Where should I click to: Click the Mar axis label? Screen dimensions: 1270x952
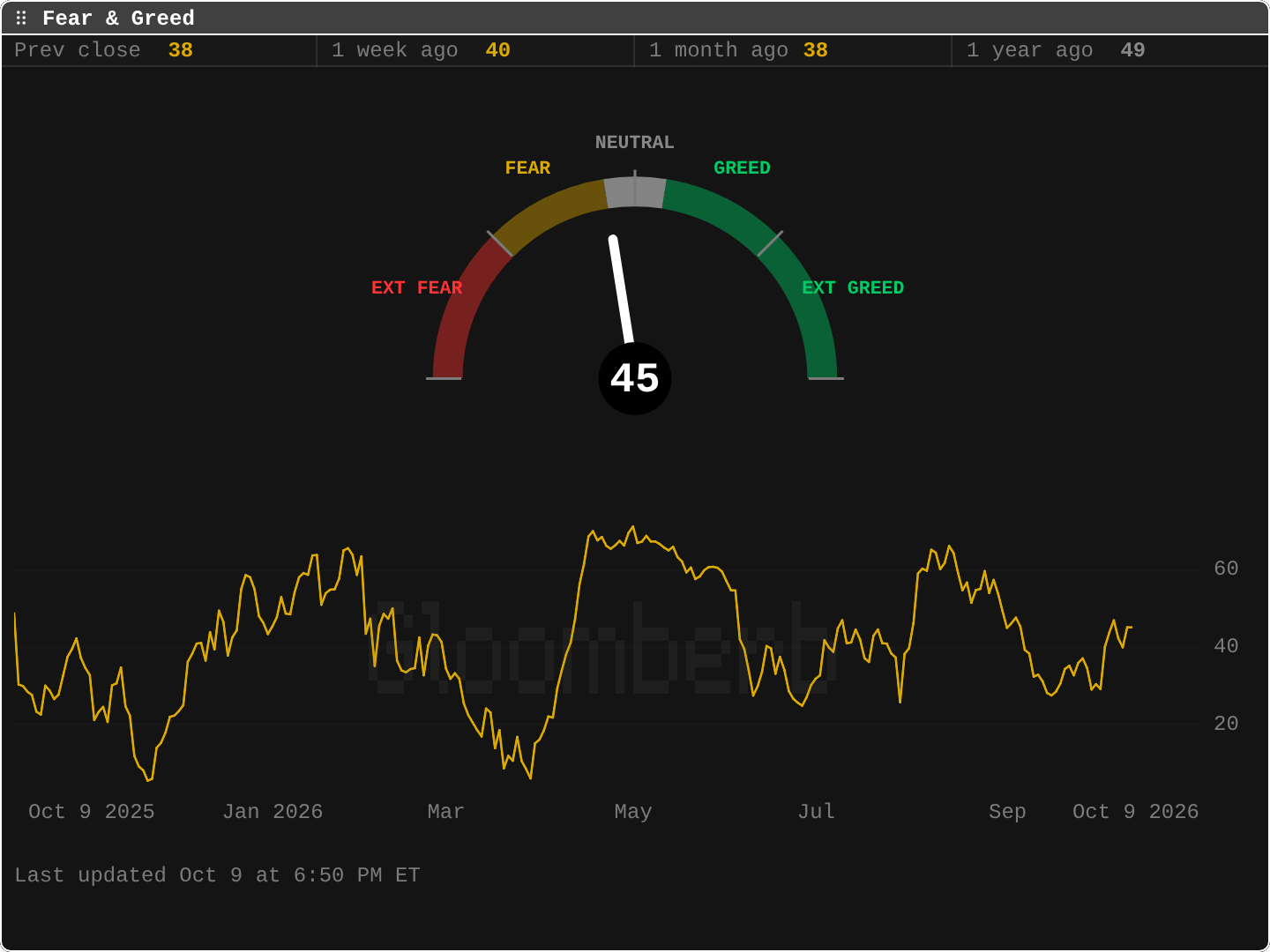tap(445, 812)
